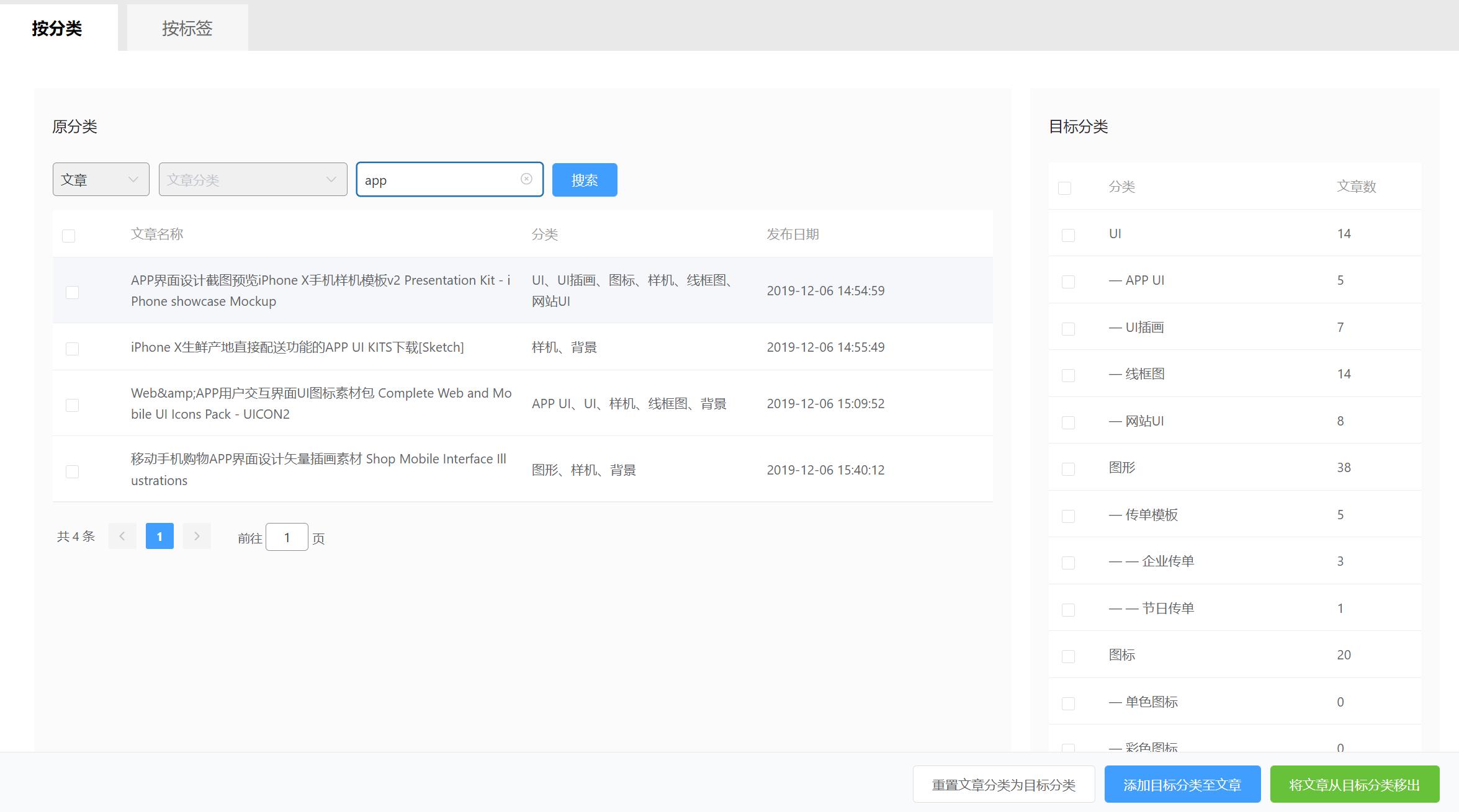Screen dimensions: 1459x812
Task: Click the next page arrow
Action: (197, 536)
